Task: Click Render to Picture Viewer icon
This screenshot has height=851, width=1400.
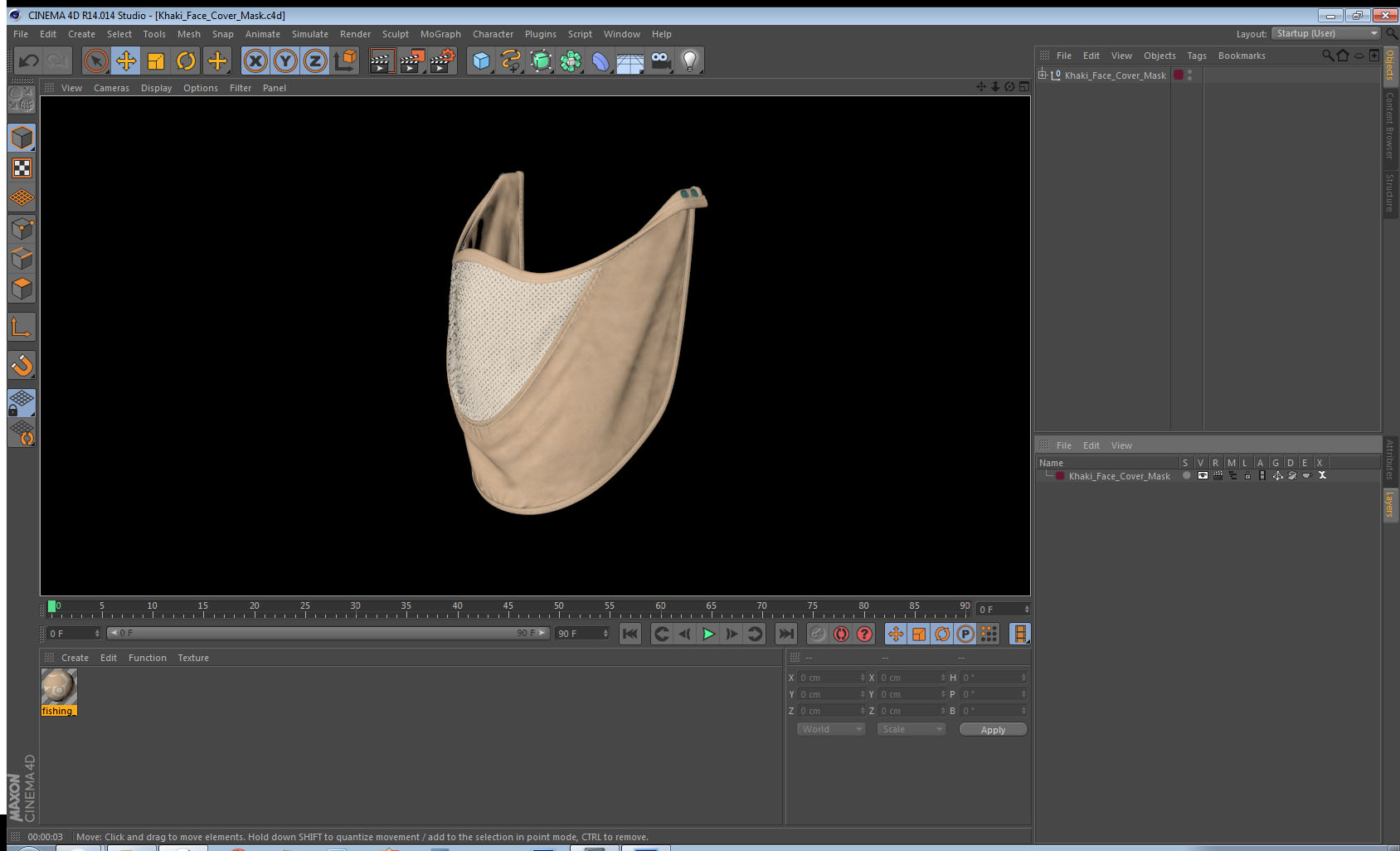Action: pos(411,61)
